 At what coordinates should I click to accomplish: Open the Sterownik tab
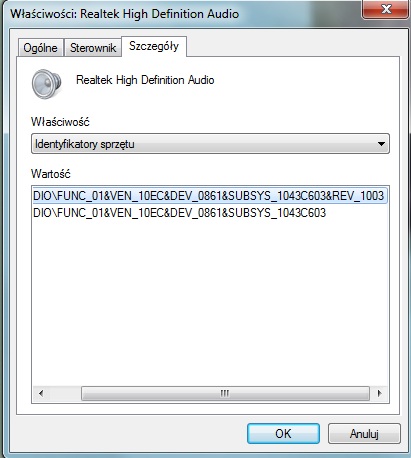tap(93, 48)
